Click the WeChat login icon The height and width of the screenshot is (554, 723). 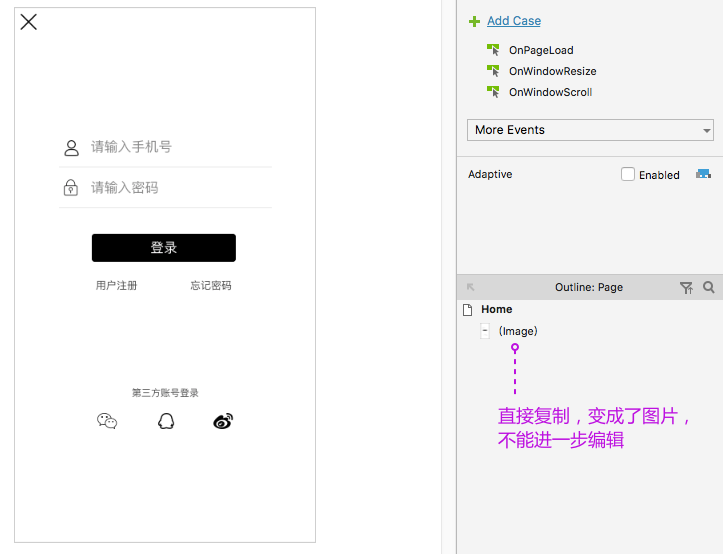(107, 421)
